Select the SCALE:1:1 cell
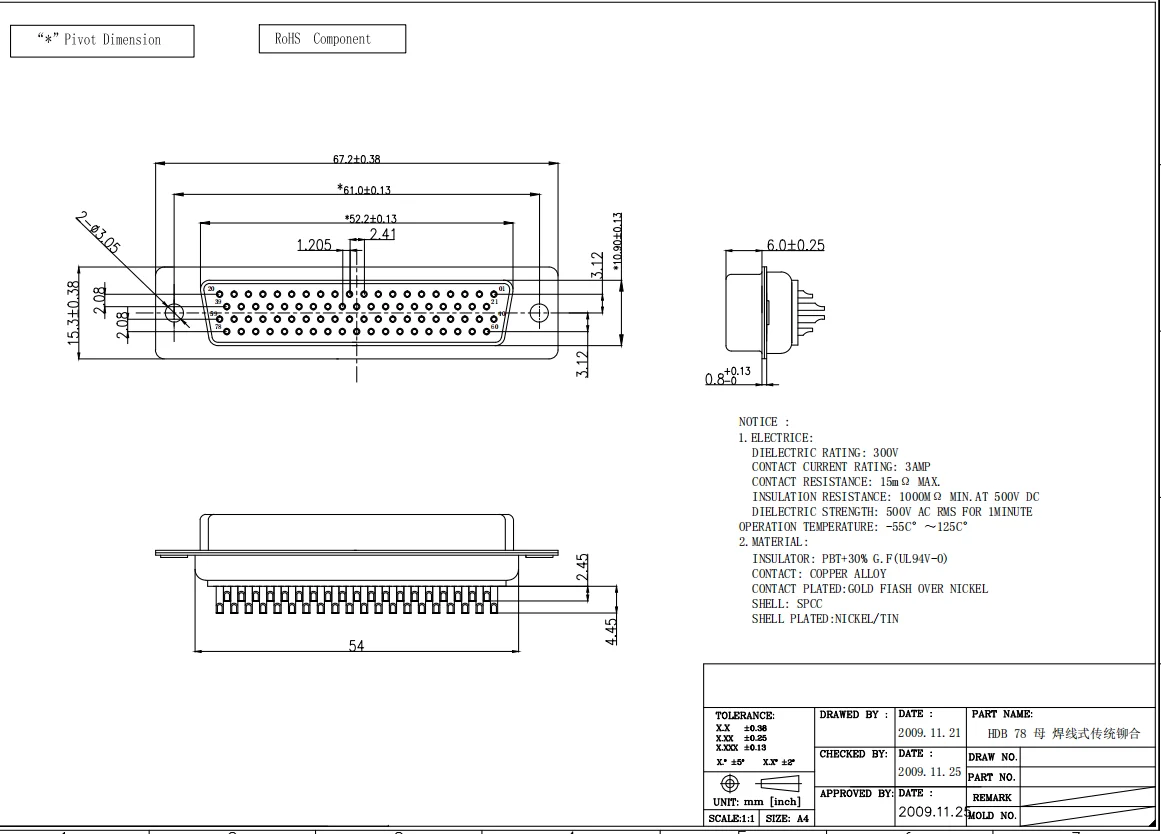This screenshot has height=834, width=1161. (x=732, y=818)
